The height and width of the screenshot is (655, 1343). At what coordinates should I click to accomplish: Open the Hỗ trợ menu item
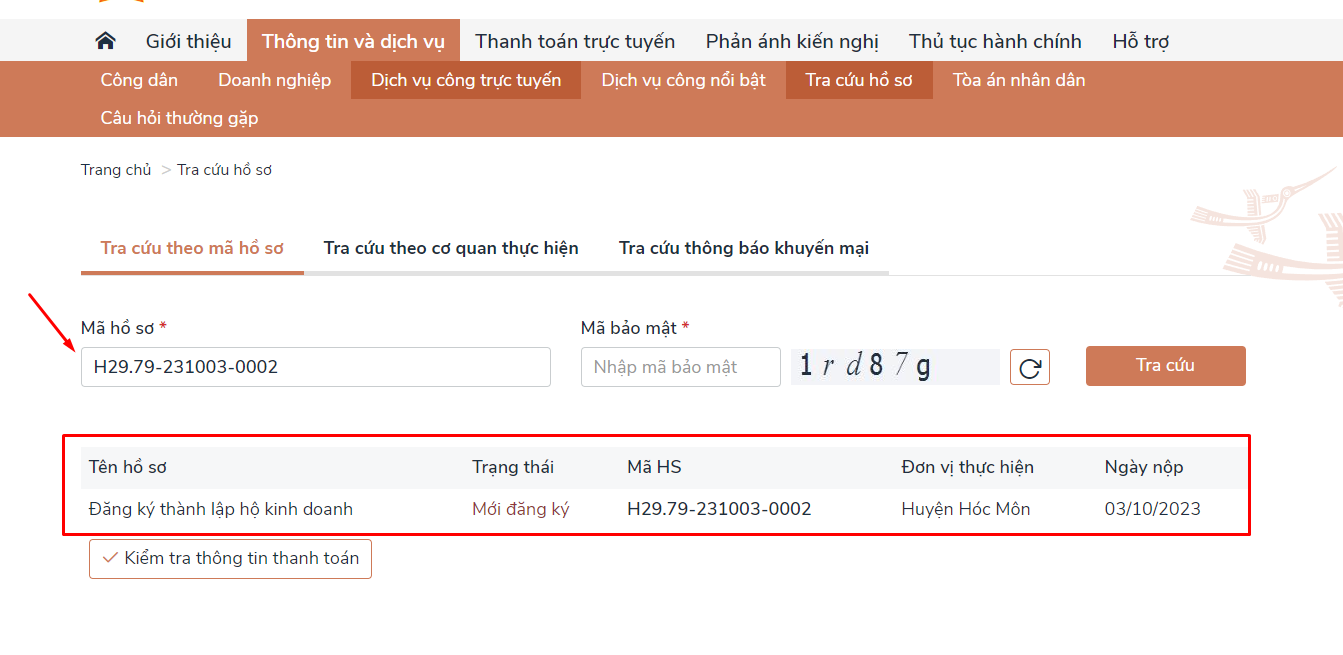click(x=1140, y=40)
